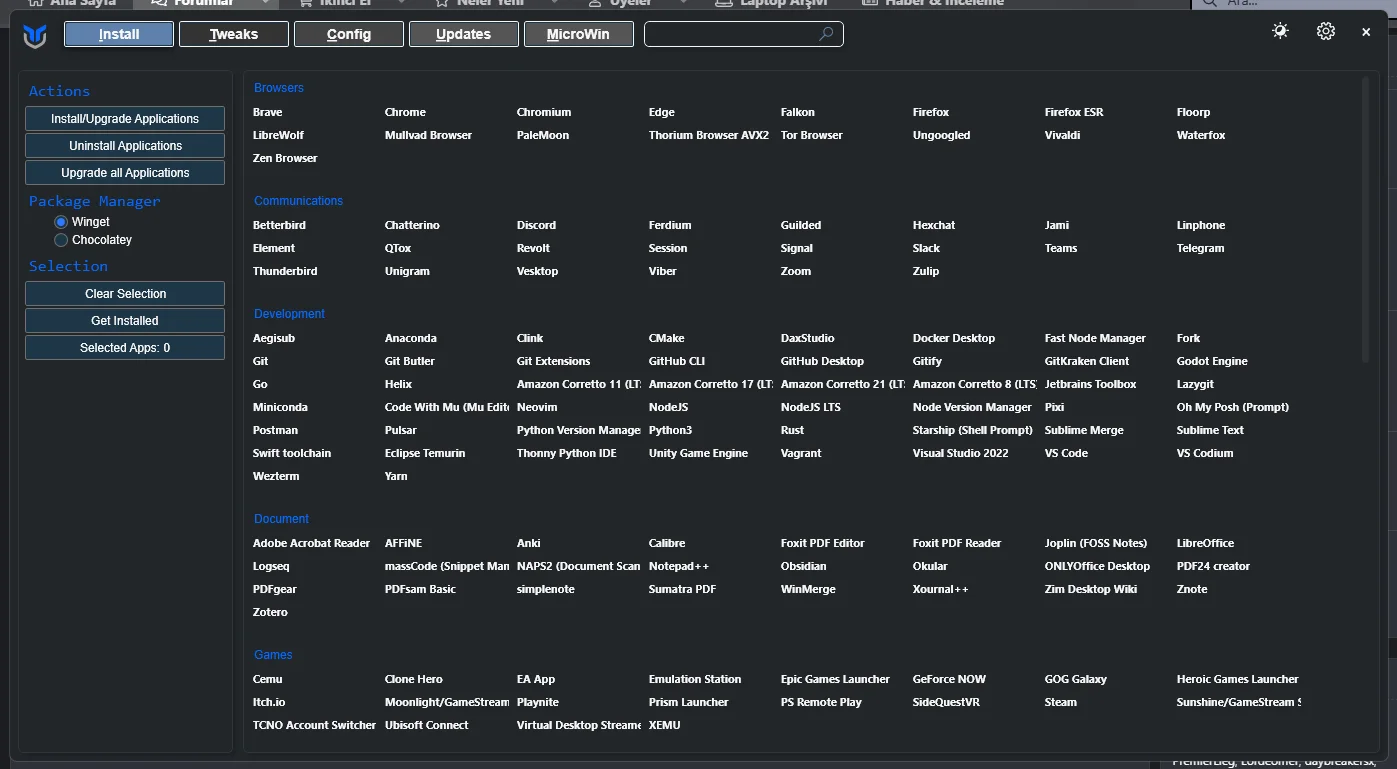Select Thunderbird under Communications
The height and width of the screenshot is (769, 1397).
tap(285, 271)
